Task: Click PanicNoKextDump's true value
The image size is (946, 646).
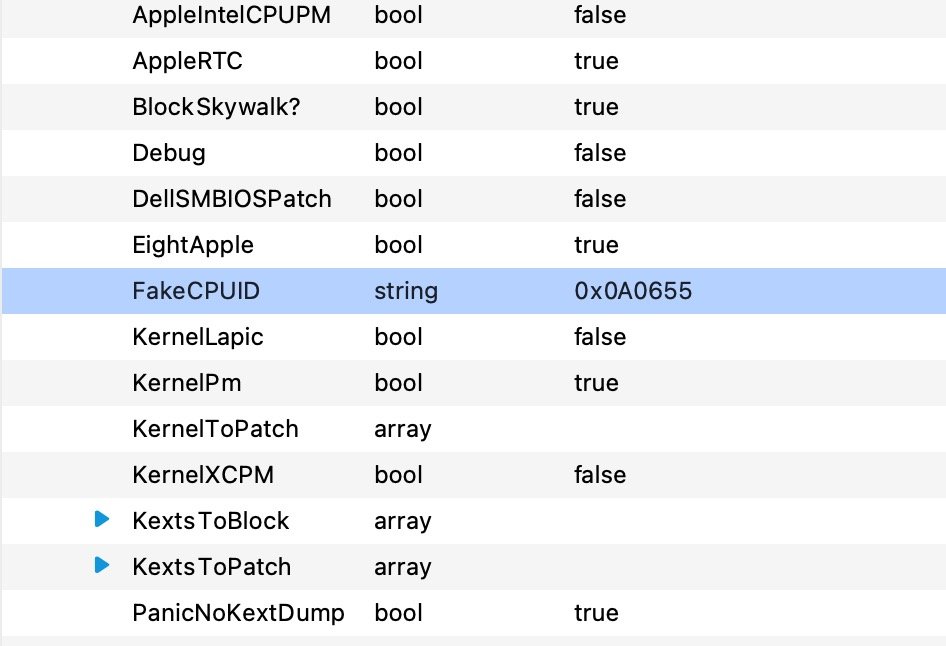Action: (x=596, y=613)
